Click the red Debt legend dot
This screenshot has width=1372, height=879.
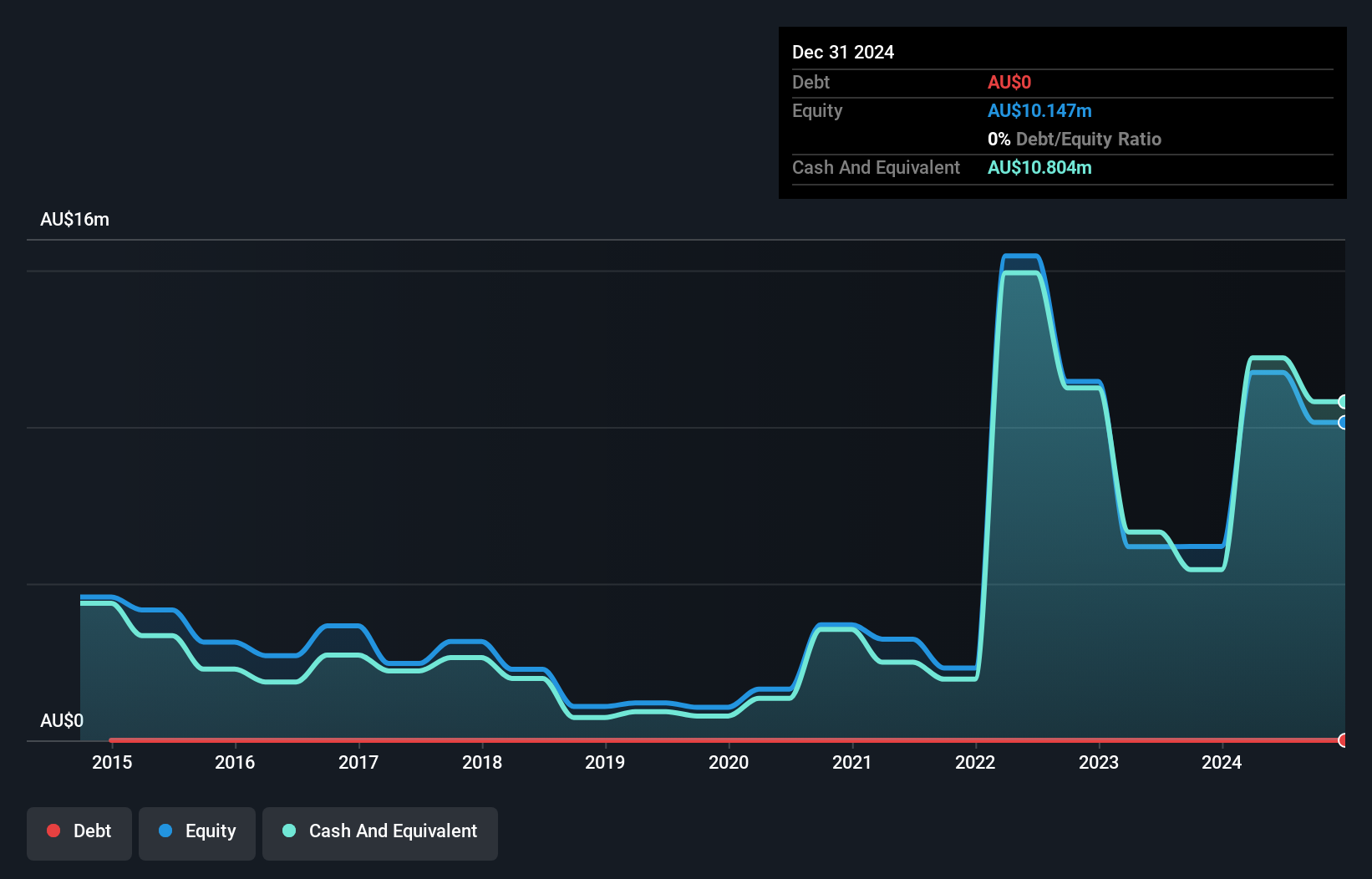pos(53,831)
